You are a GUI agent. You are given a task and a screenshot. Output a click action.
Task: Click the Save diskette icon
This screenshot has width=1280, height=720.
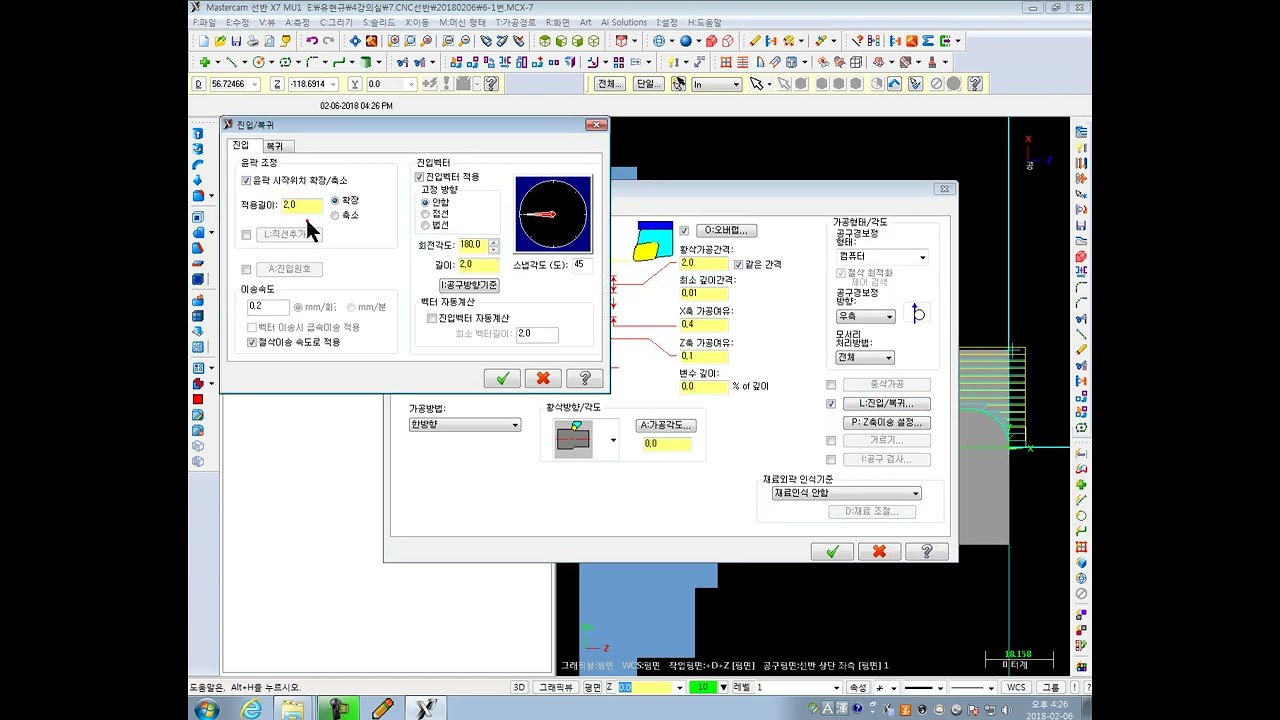tap(236, 41)
